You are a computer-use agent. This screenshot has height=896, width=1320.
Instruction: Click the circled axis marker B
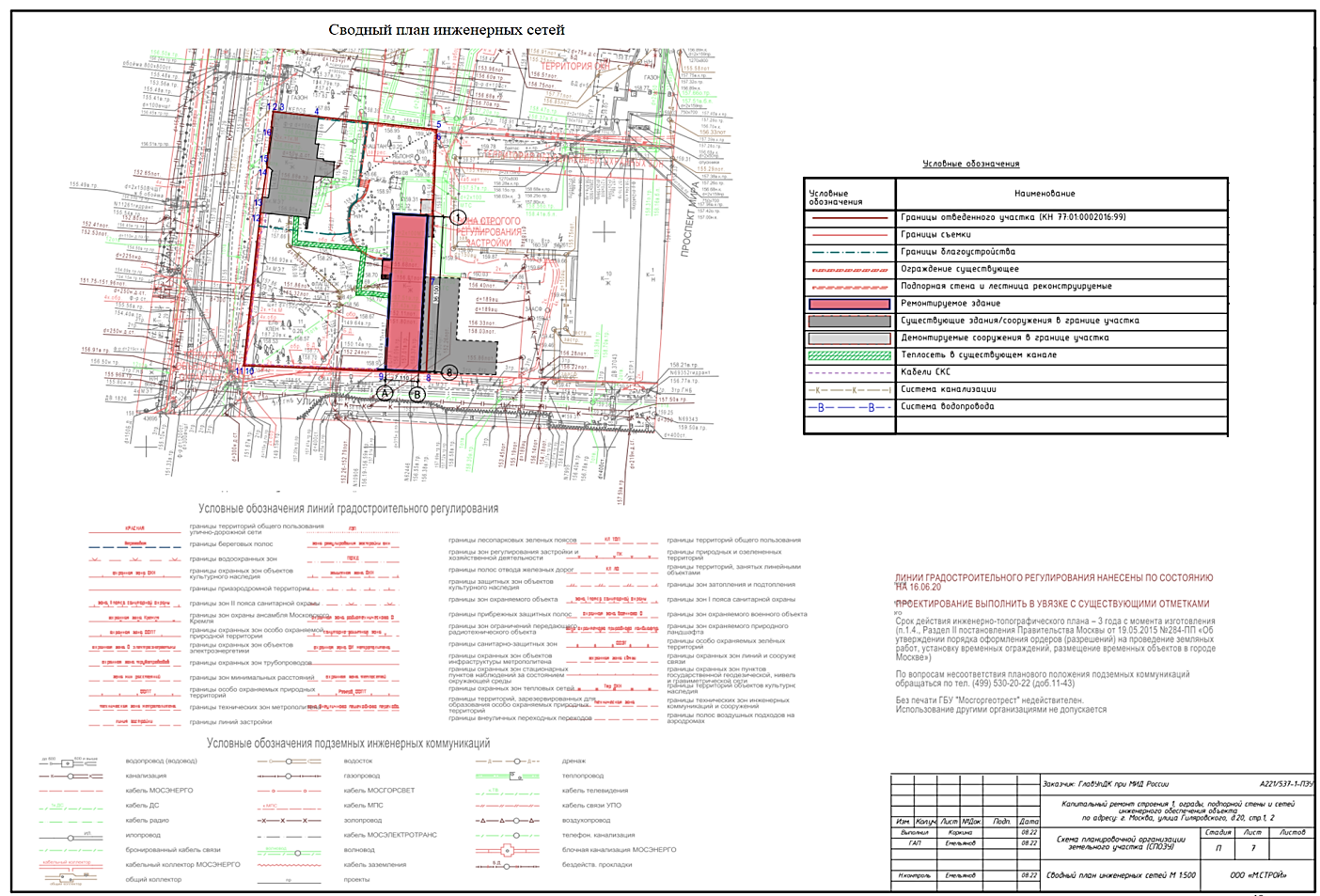pyautogui.click(x=417, y=395)
